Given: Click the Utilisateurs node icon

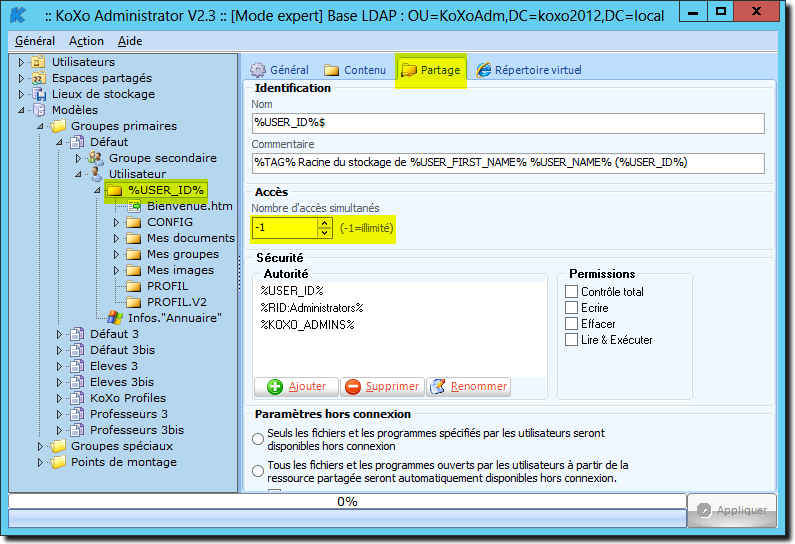Looking at the screenshot, I should 38,62.
